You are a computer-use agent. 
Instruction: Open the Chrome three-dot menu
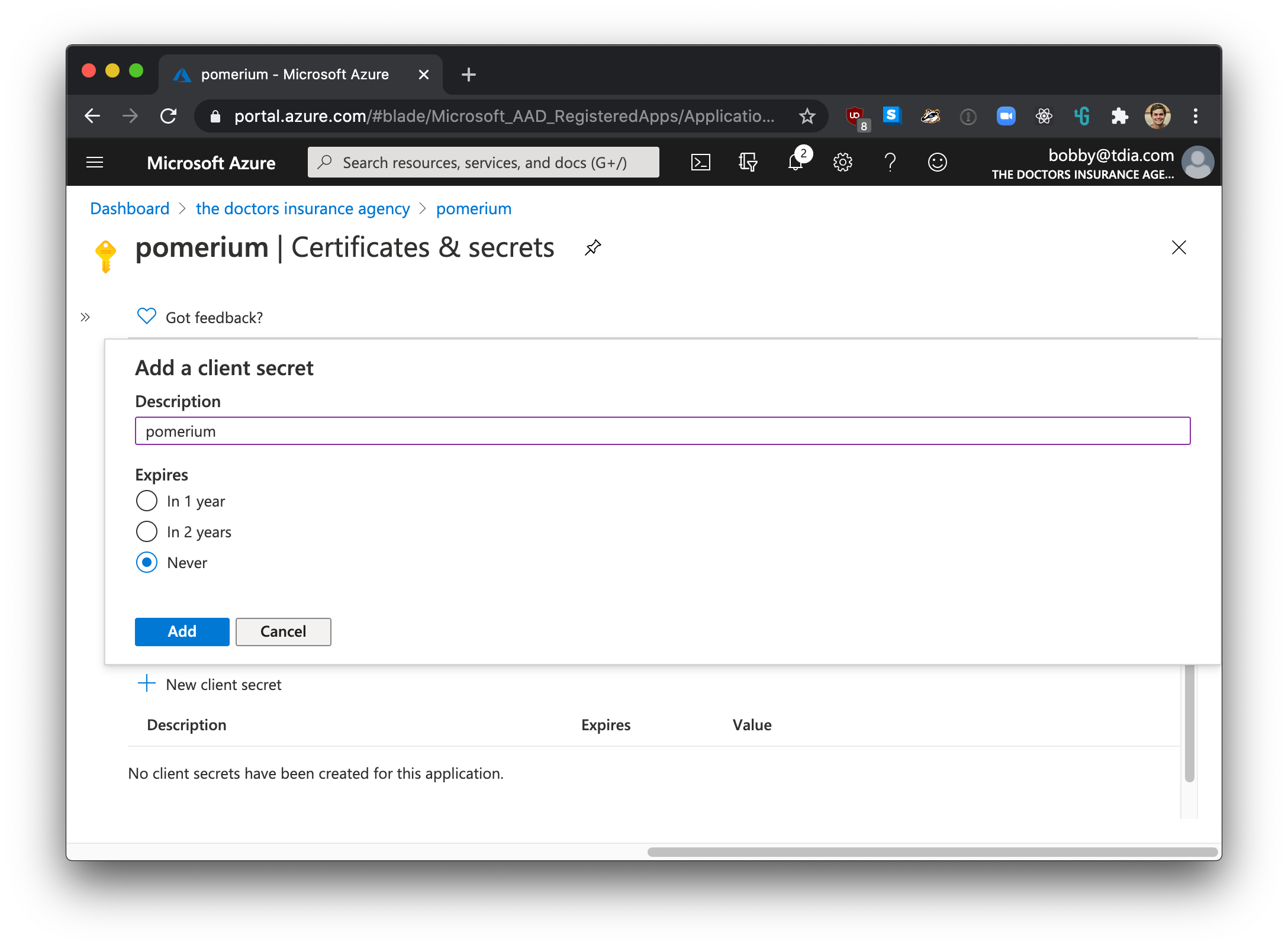(1195, 116)
